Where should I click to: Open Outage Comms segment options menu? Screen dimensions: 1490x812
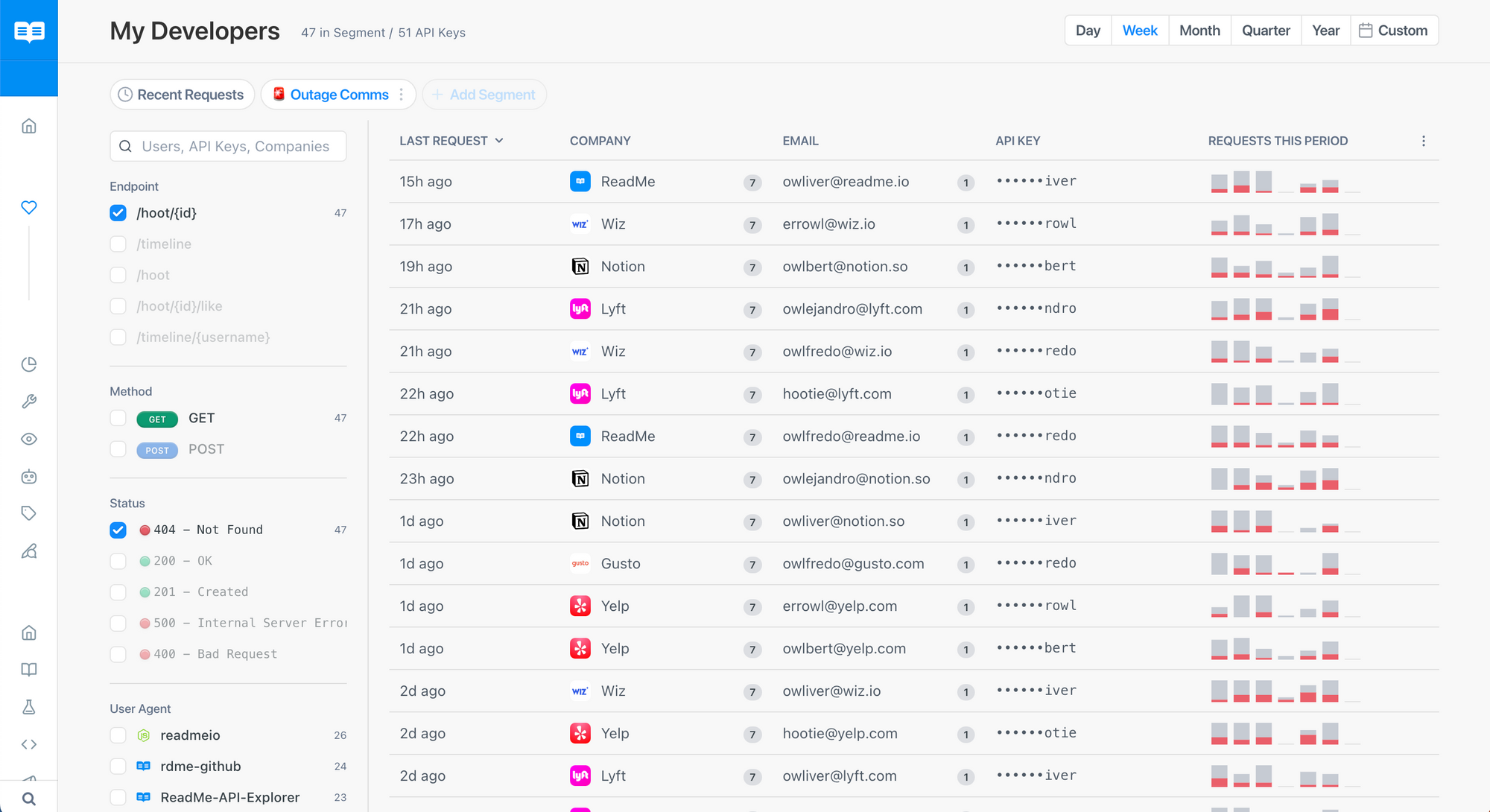point(402,95)
